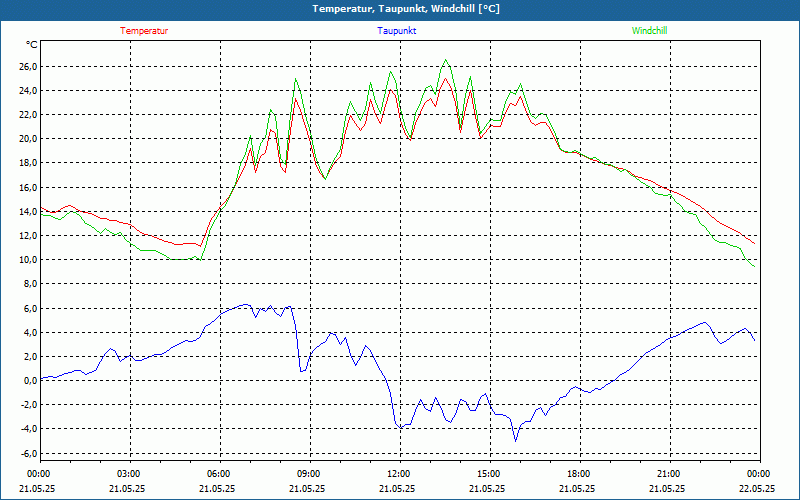The image size is (800, 500).
Task: Click the red Temperatur legend label
Action: tap(144, 31)
